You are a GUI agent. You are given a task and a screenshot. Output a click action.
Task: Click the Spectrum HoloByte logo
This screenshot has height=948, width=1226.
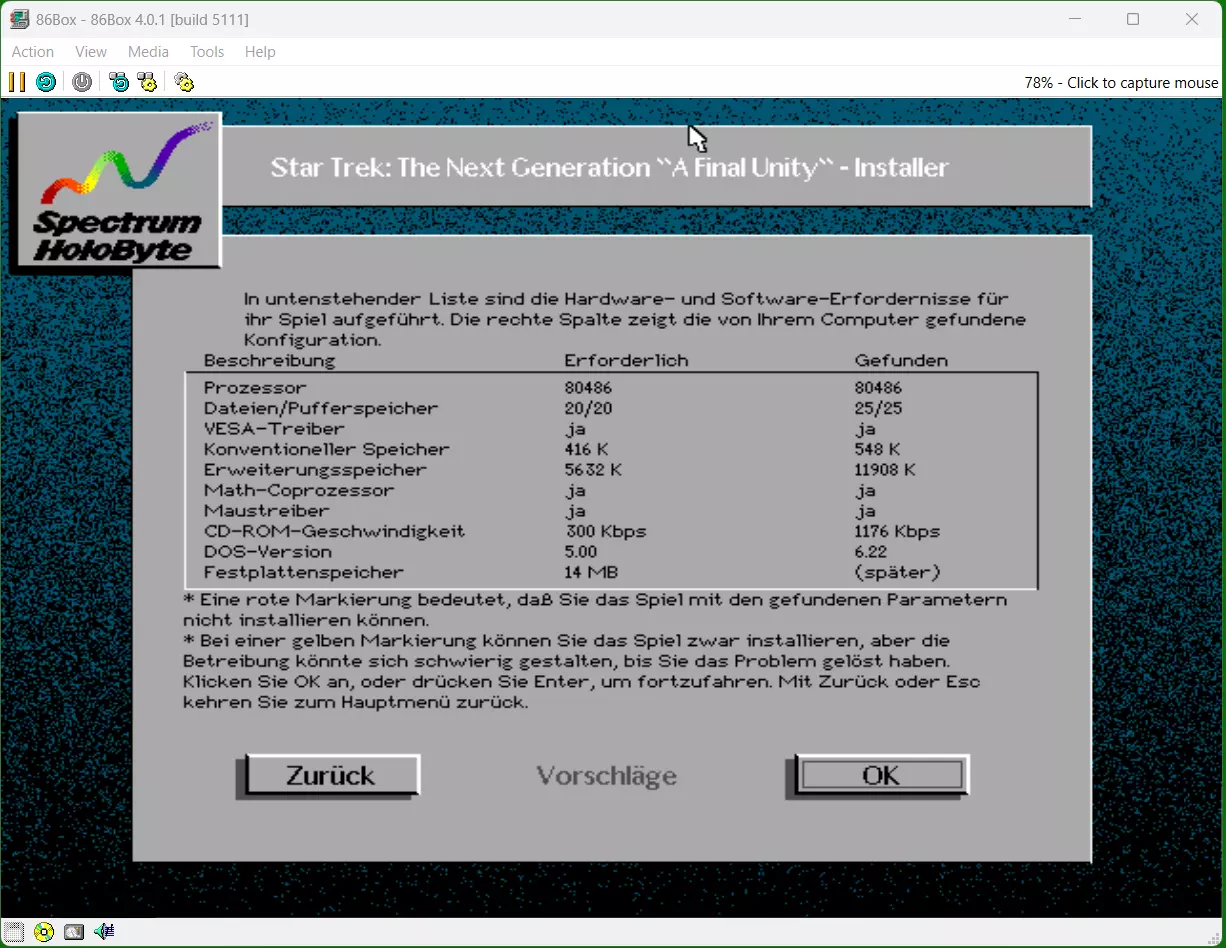[117, 191]
